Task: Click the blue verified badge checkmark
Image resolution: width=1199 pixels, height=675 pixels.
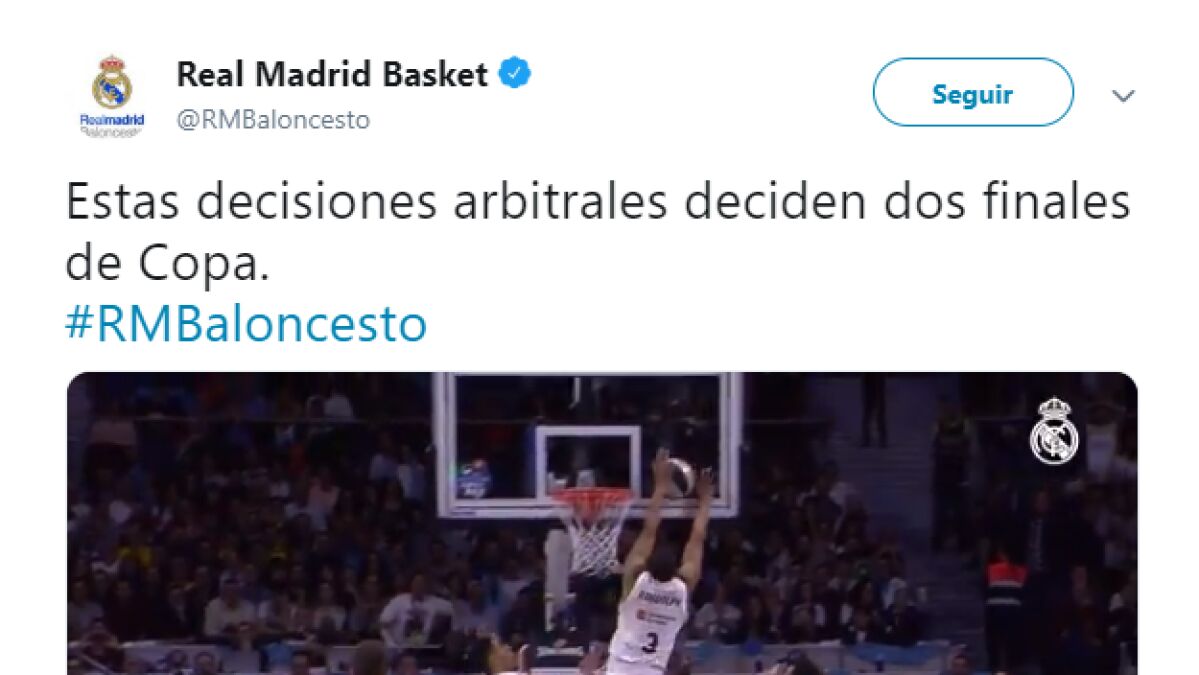Action: point(515,73)
